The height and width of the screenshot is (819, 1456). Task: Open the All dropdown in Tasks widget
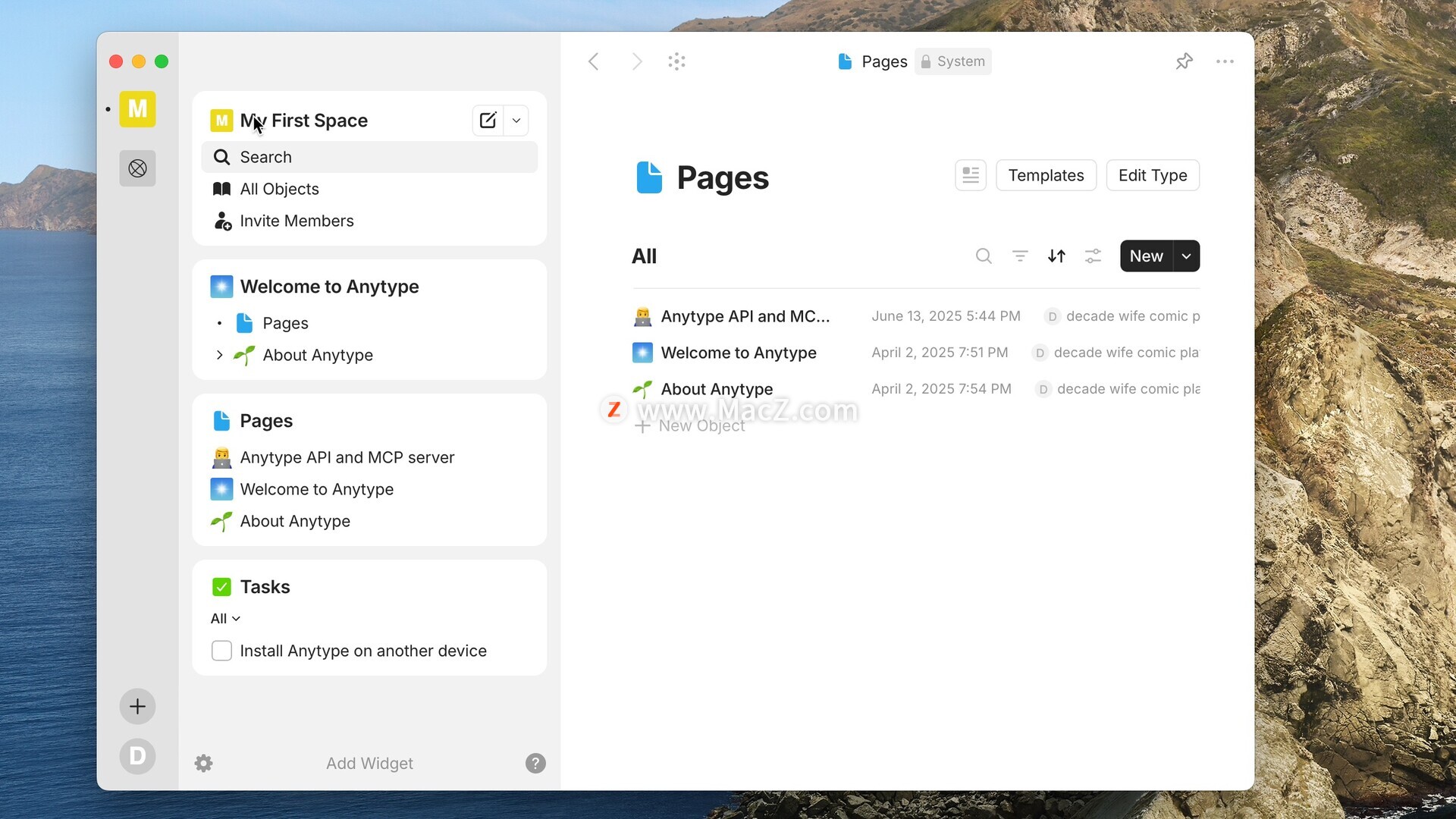225,619
